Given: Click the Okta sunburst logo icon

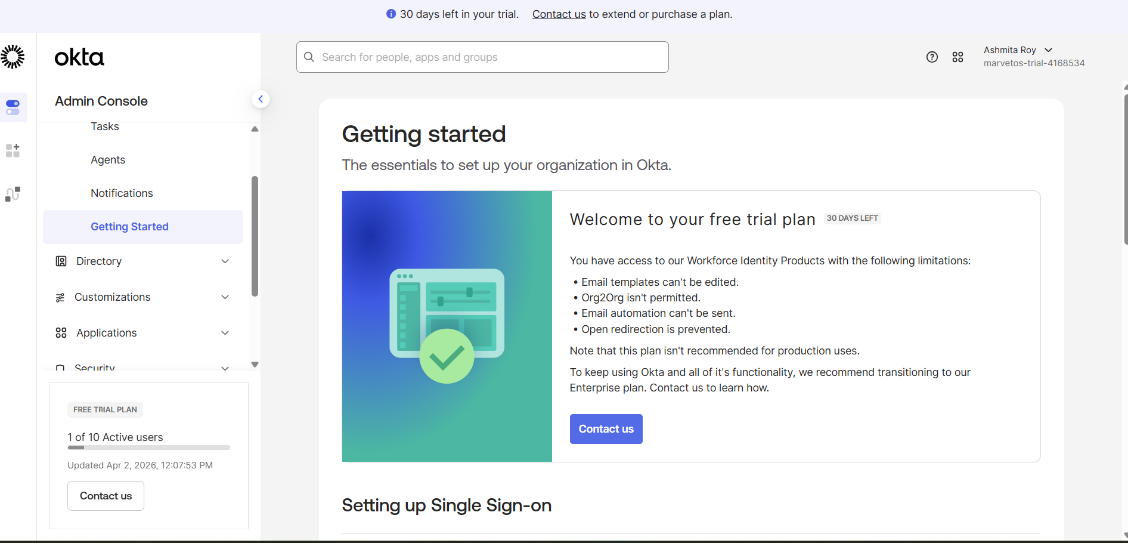Looking at the screenshot, I should 12,57.
